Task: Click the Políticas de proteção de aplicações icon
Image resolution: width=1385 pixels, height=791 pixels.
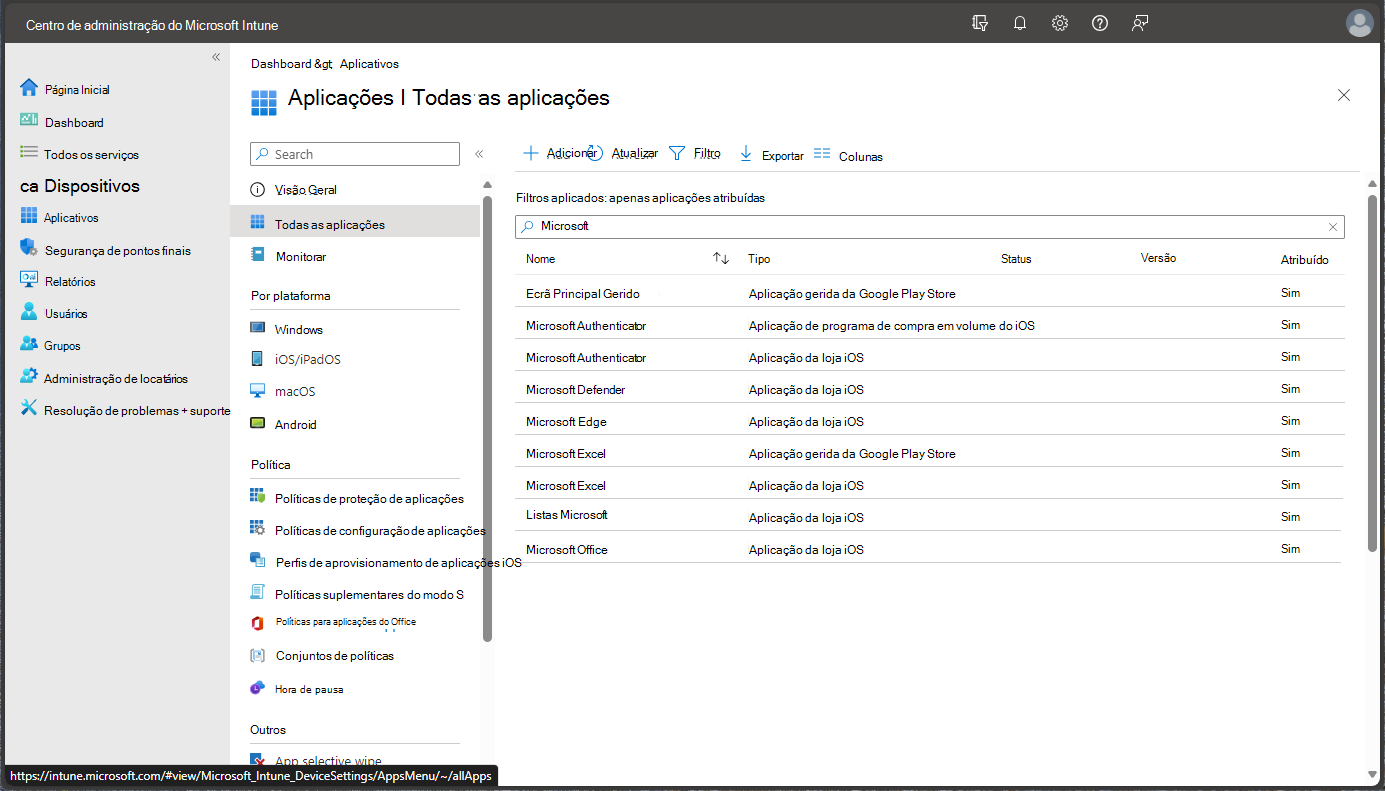Action: tap(258, 497)
